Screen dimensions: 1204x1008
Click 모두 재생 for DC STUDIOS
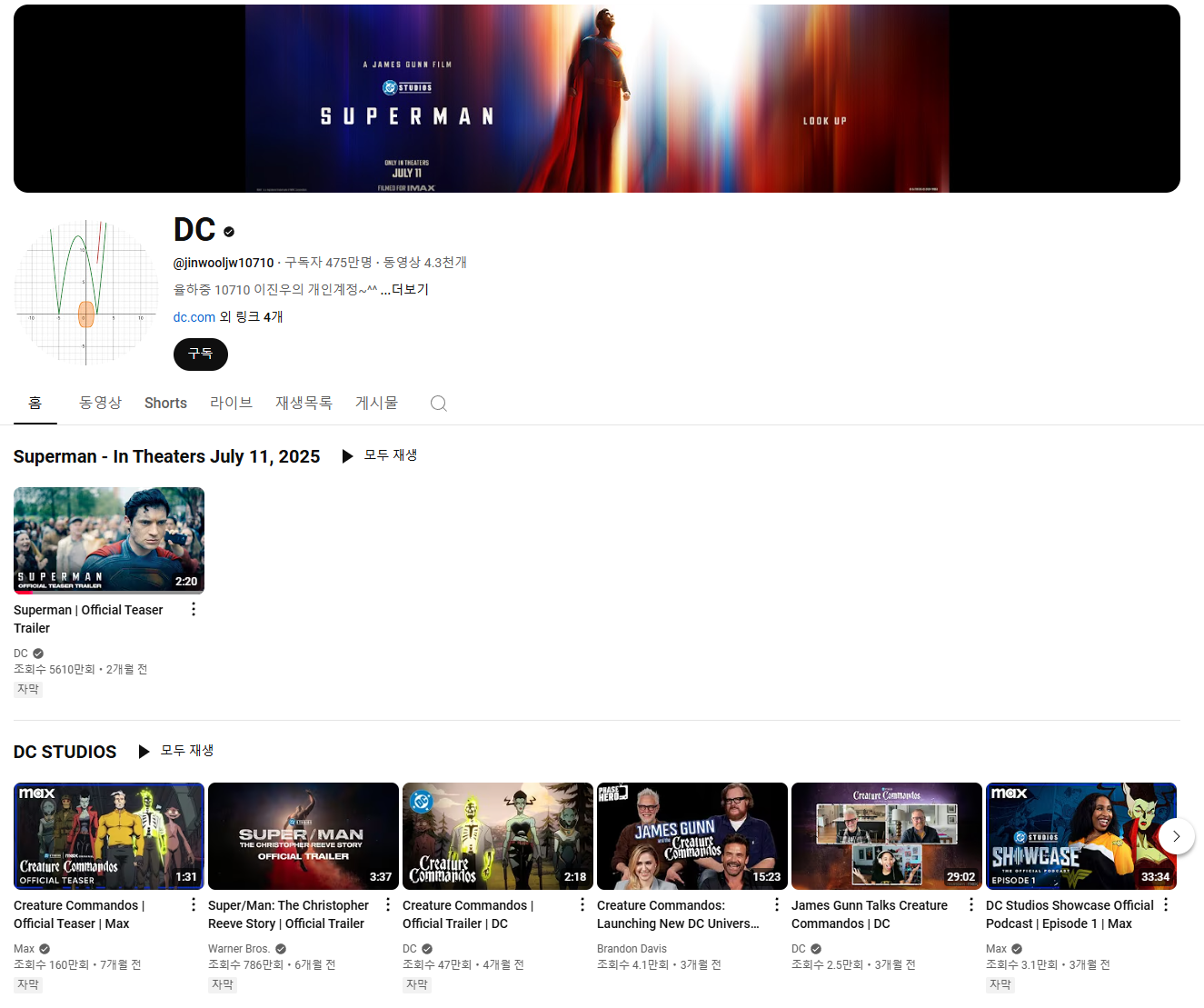187,751
